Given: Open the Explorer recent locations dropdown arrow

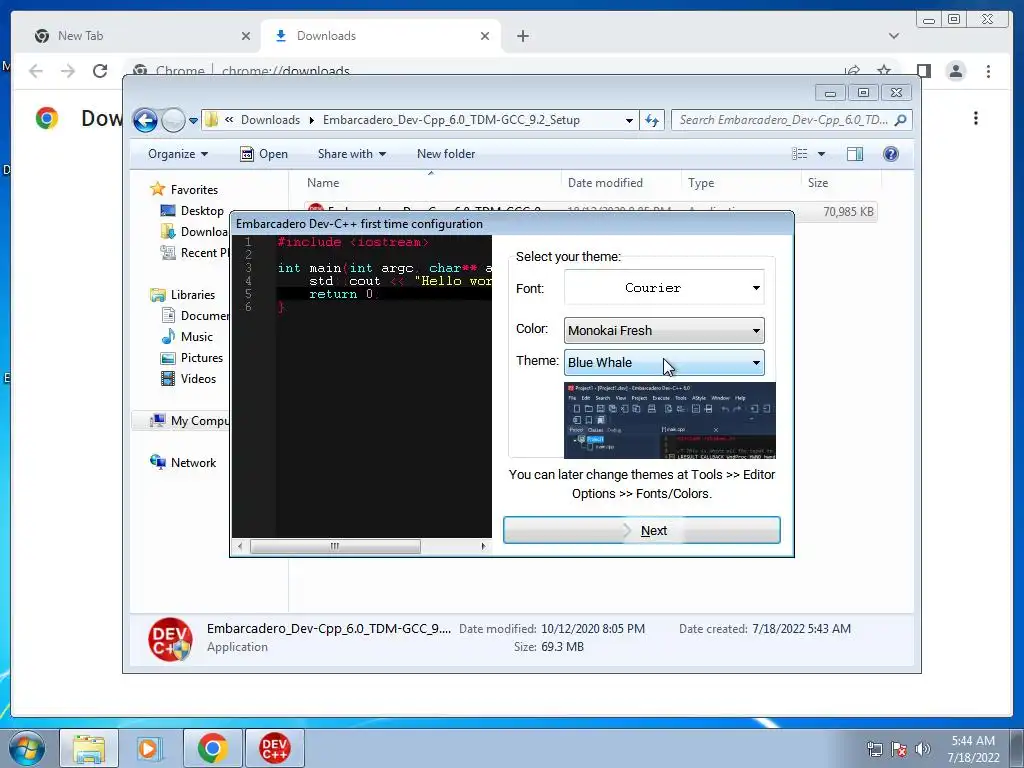Looking at the screenshot, I should [x=193, y=121].
